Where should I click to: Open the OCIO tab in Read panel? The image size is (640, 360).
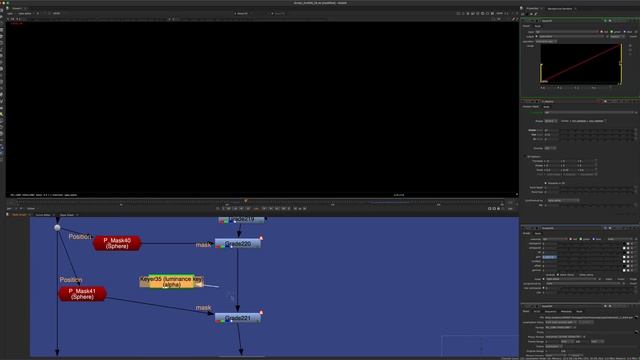537,311
